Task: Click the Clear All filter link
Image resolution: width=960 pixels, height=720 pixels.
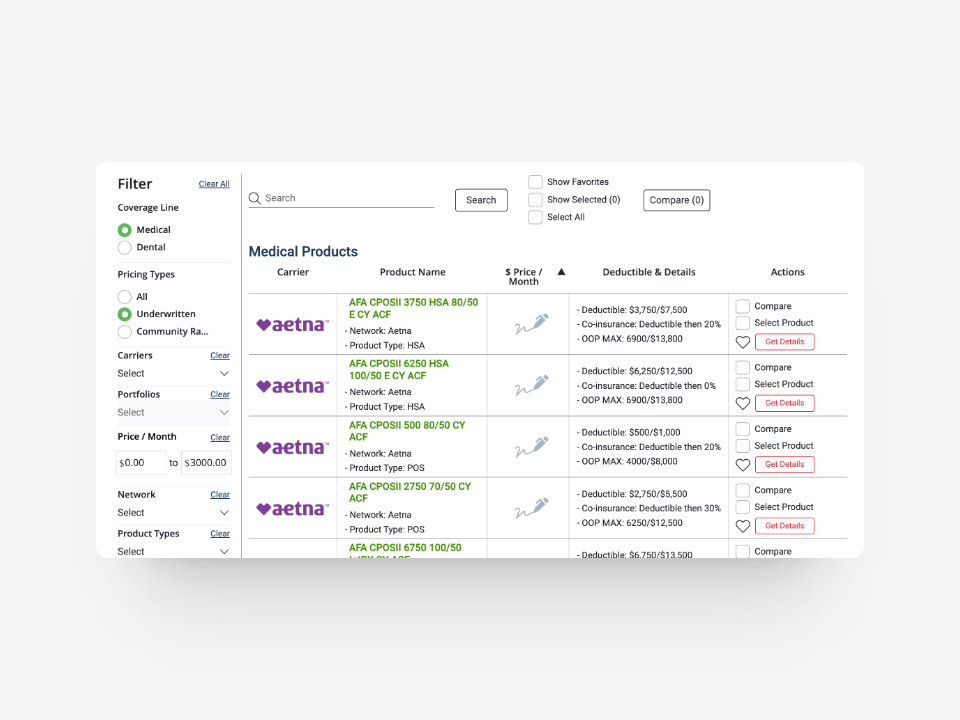Action: (x=214, y=184)
